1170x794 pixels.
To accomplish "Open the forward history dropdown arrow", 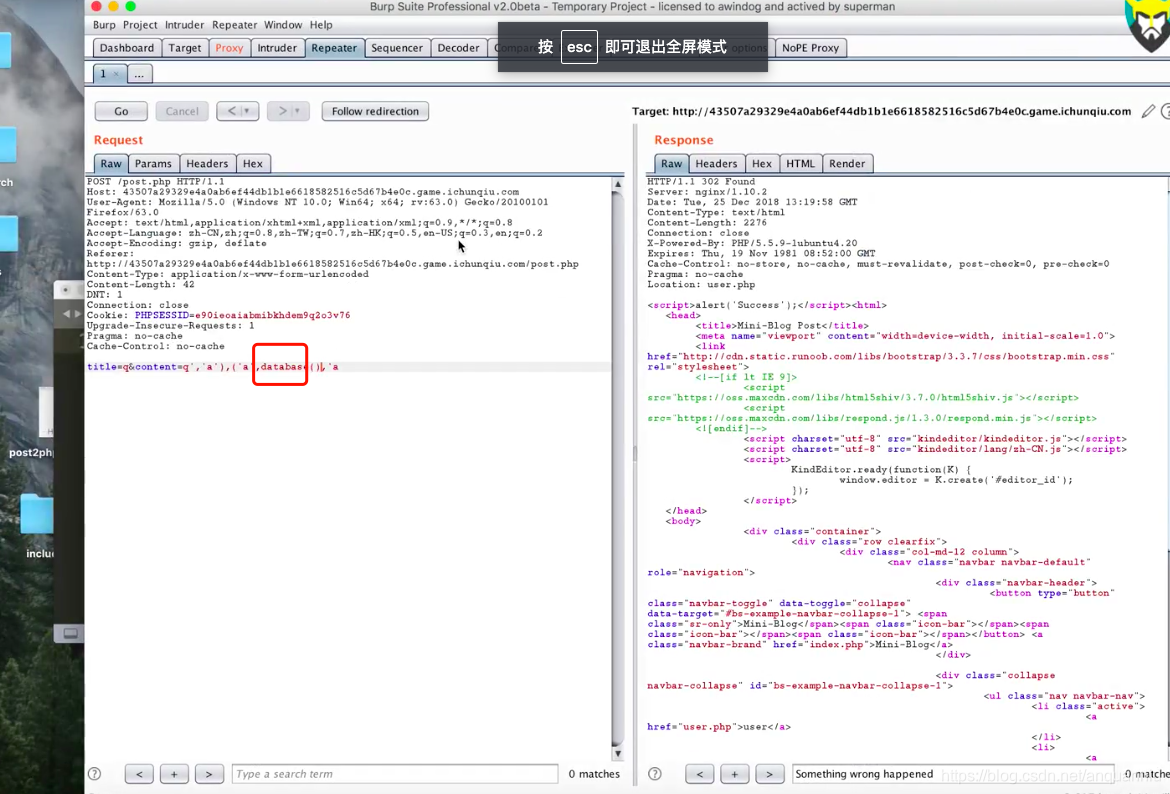I will 299,111.
